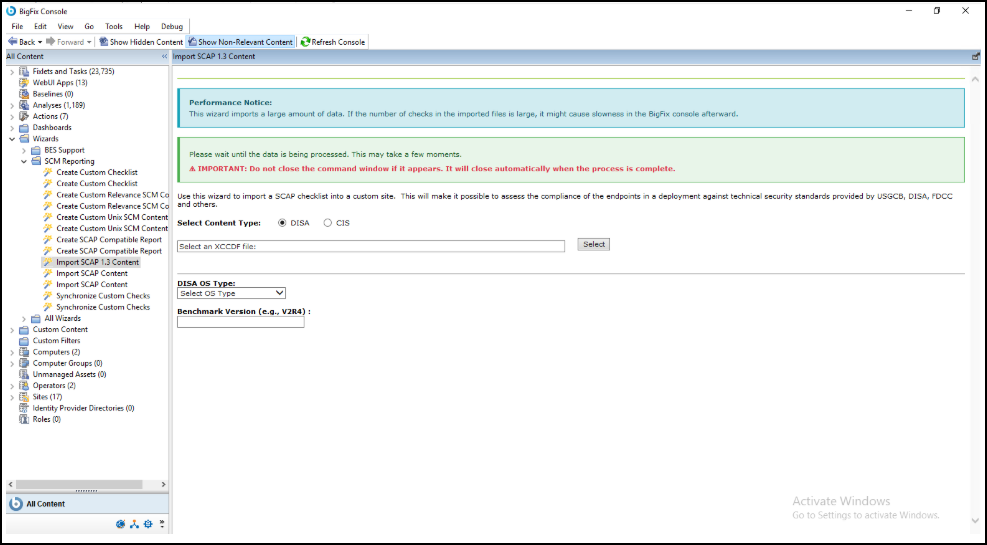Click the Unmanaged Assets node icon
The height and width of the screenshot is (545, 987).
click(x=24, y=374)
